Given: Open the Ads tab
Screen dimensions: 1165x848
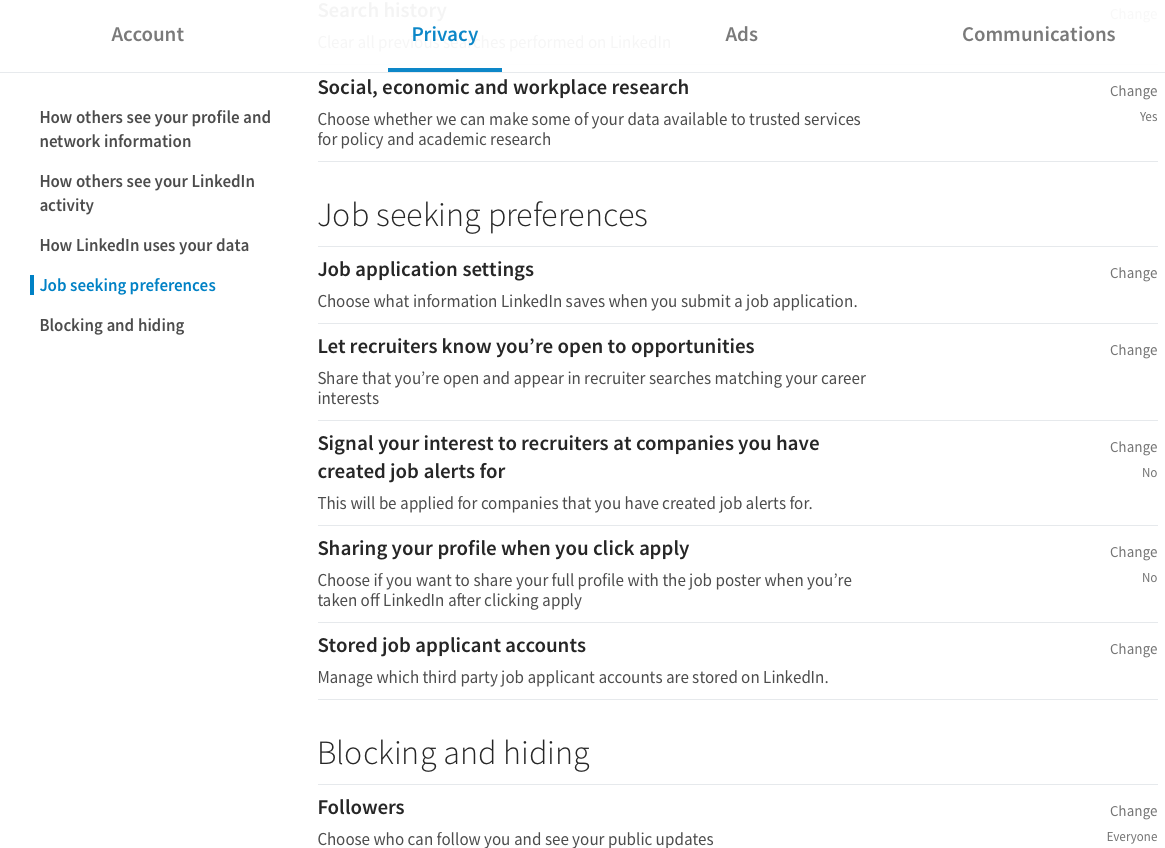Looking at the screenshot, I should tap(741, 34).
